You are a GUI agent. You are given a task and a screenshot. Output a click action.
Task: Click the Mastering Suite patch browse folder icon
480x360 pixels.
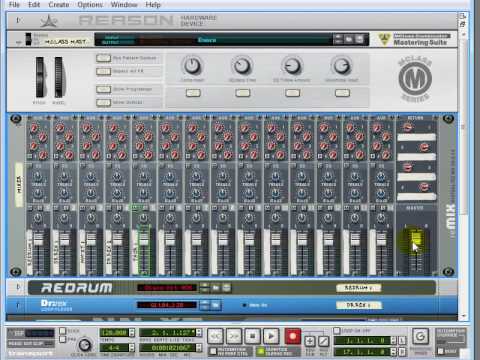pos(348,39)
